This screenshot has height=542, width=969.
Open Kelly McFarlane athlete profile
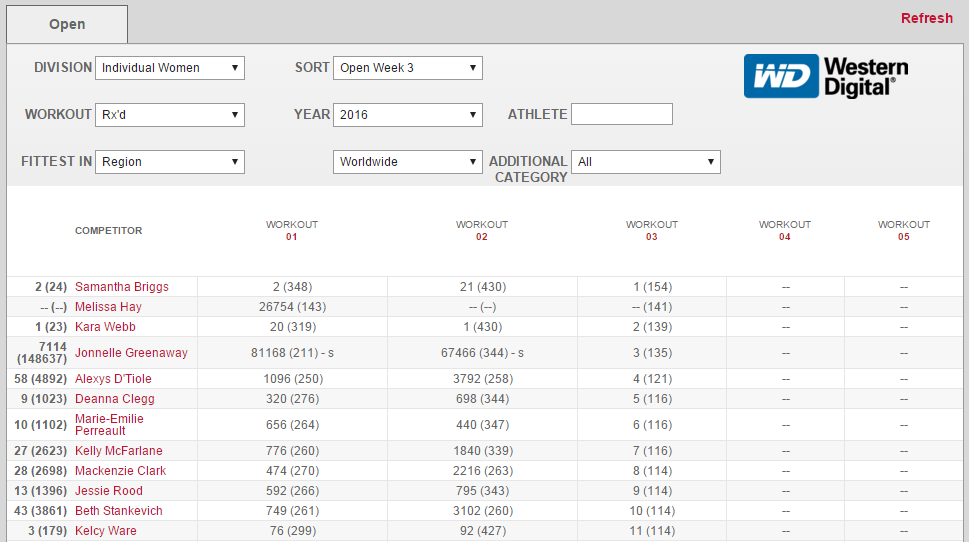(119, 451)
